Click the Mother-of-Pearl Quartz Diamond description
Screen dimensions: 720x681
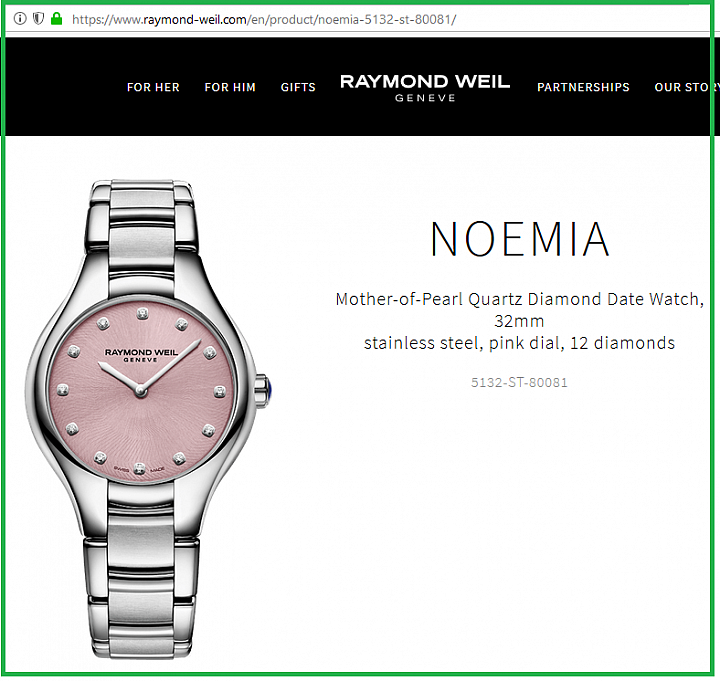[519, 299]
